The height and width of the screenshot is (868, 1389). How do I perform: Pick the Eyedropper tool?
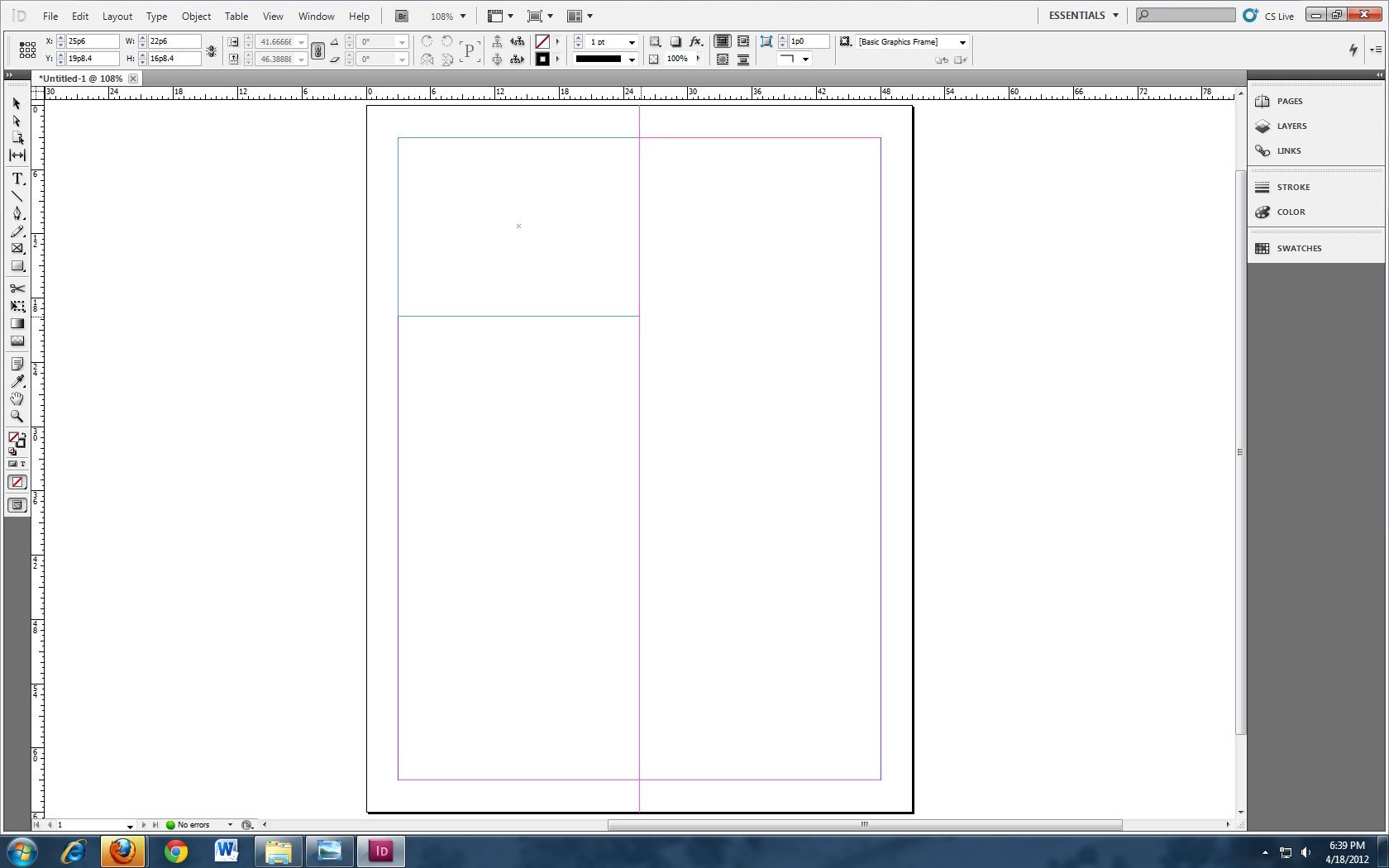[17, 381]
